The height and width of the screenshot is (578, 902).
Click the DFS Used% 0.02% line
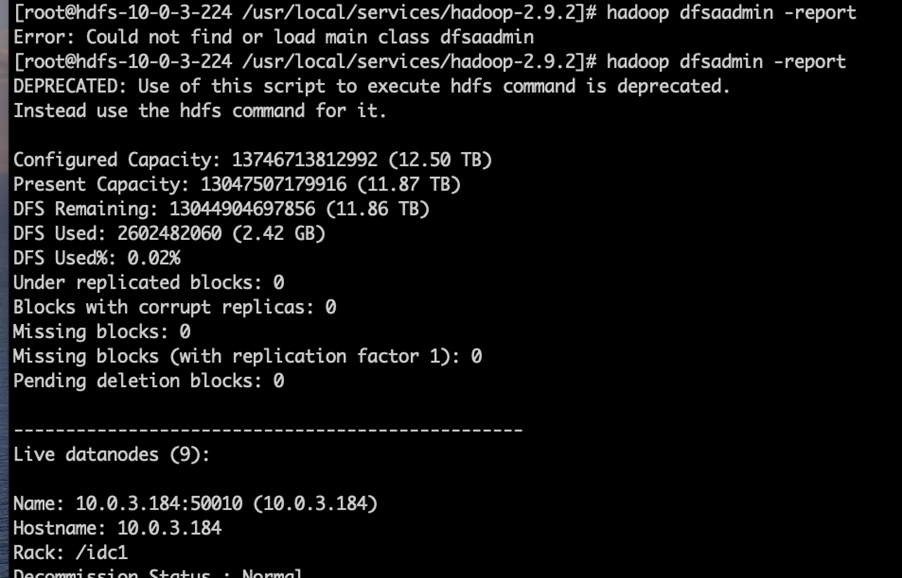click(x=97, y=258)
